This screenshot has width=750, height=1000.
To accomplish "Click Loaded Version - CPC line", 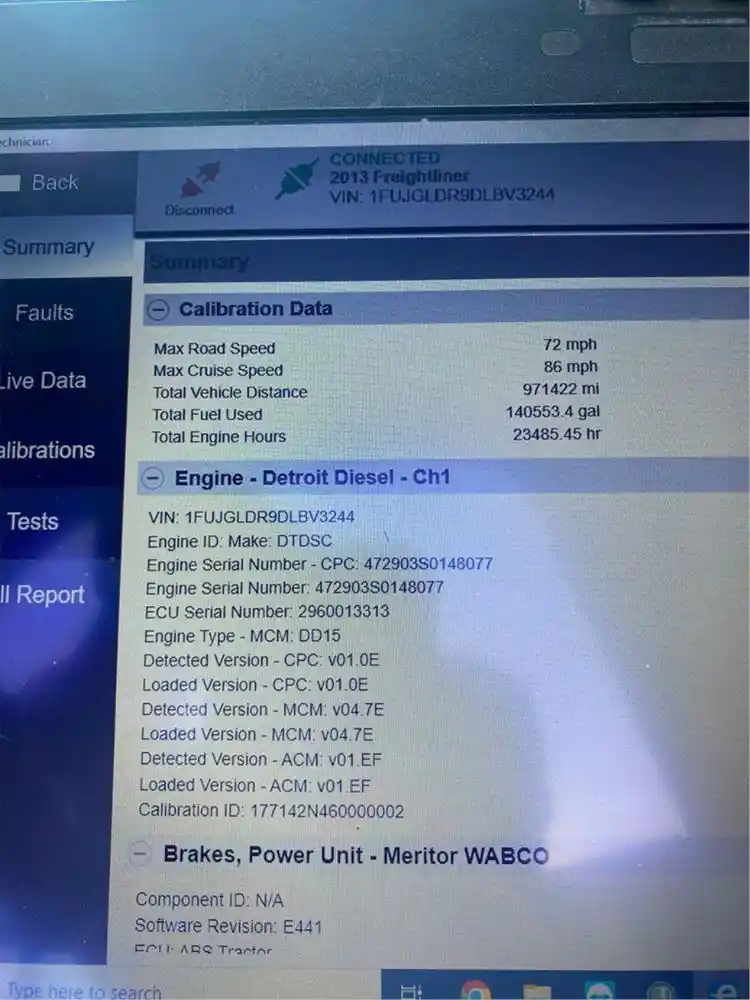I will coord(255,685).
